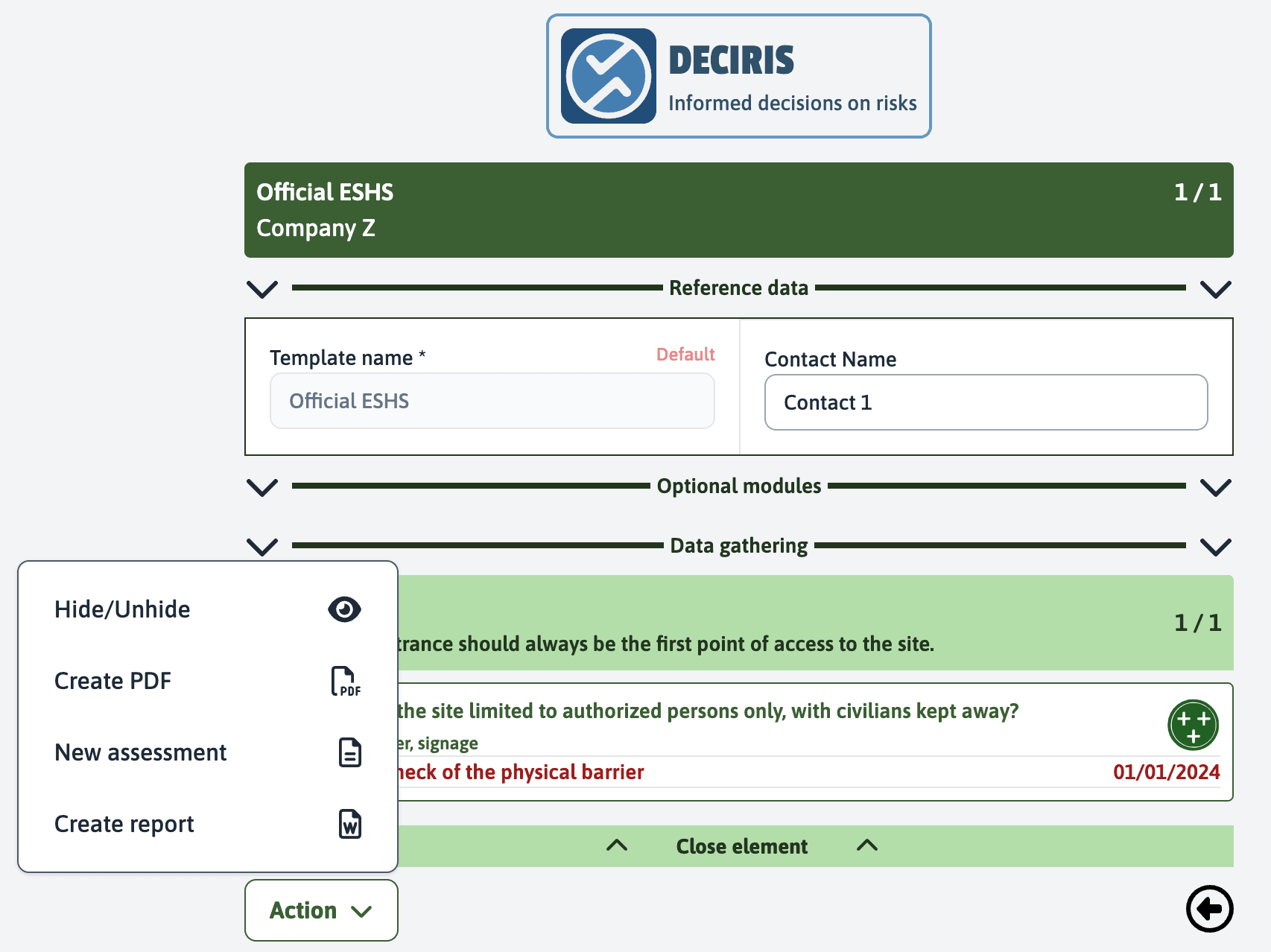Click the Template name field

[x=492, y=401]
